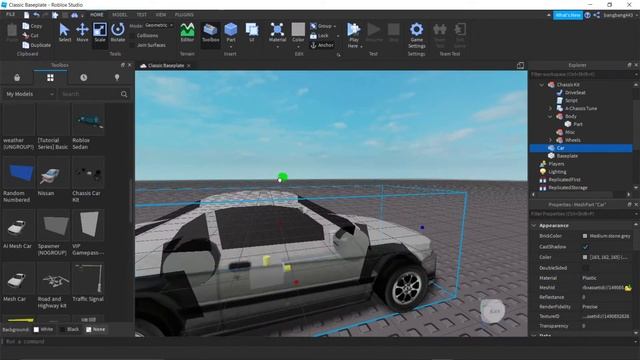Activate the Move tool
Image resolution: width=640 pixels, height=360 pixels.
coord(82,32)
